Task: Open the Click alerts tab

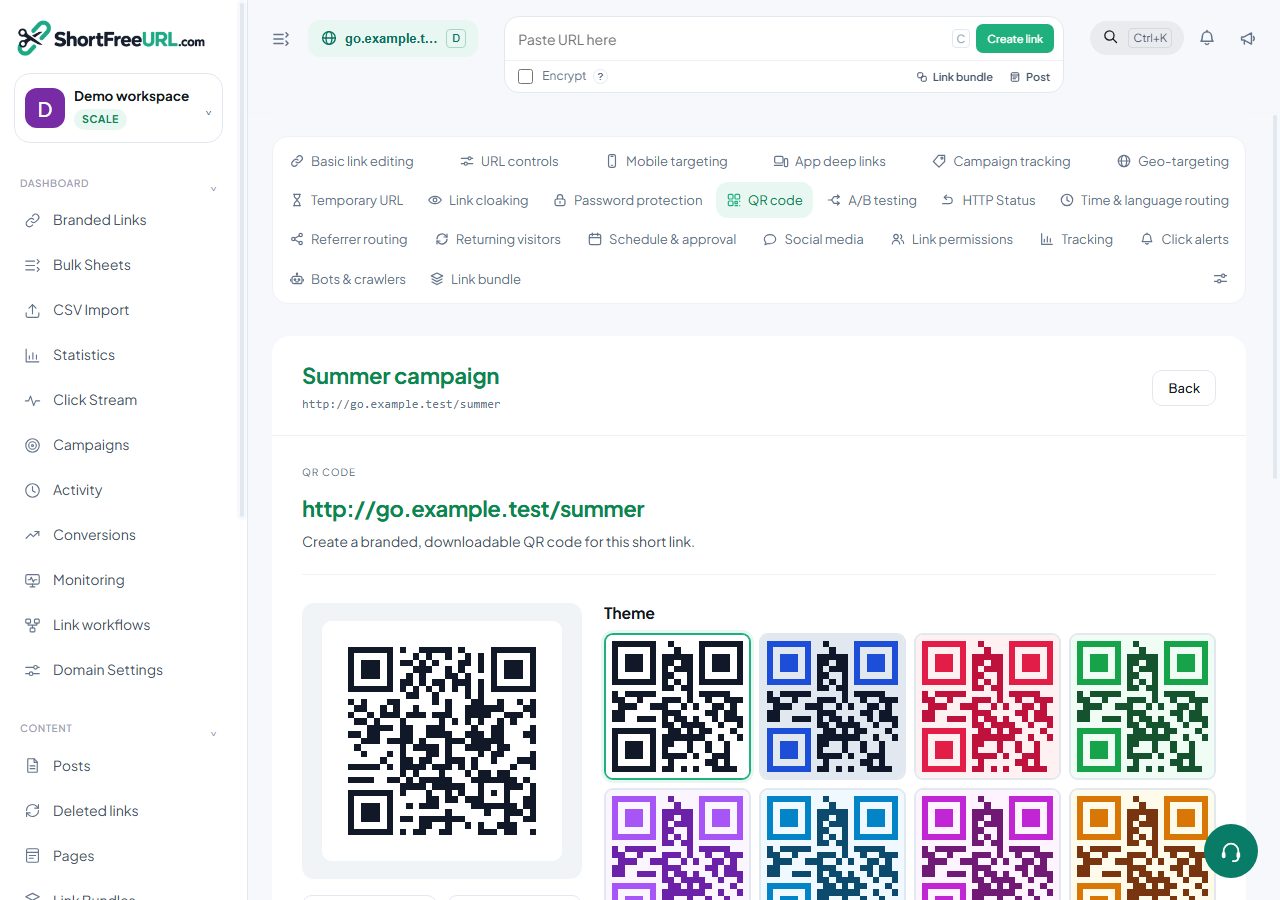Action: click(1184, 239)
